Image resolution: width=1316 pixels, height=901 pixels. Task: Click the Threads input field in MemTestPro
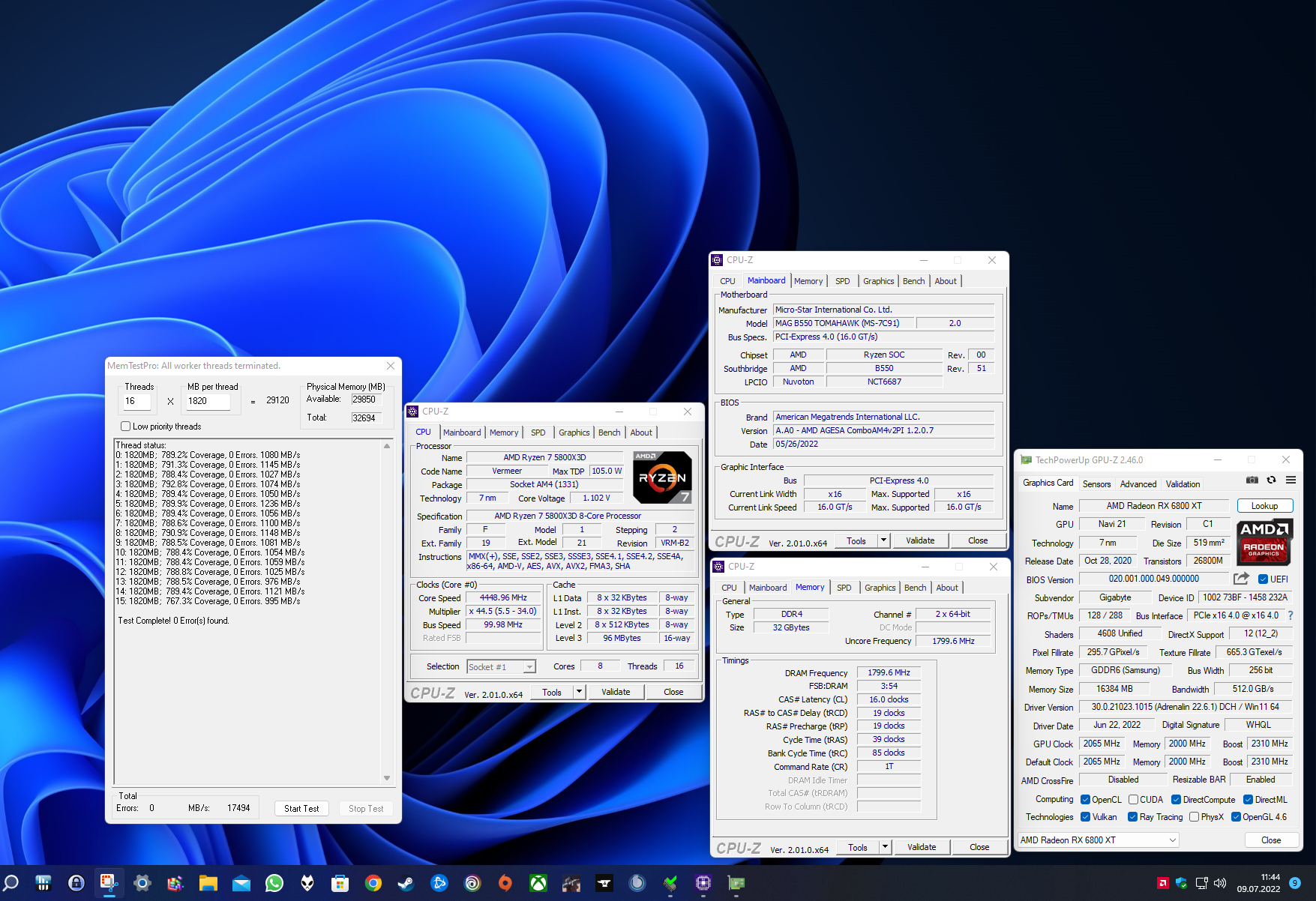coord(137,401)
